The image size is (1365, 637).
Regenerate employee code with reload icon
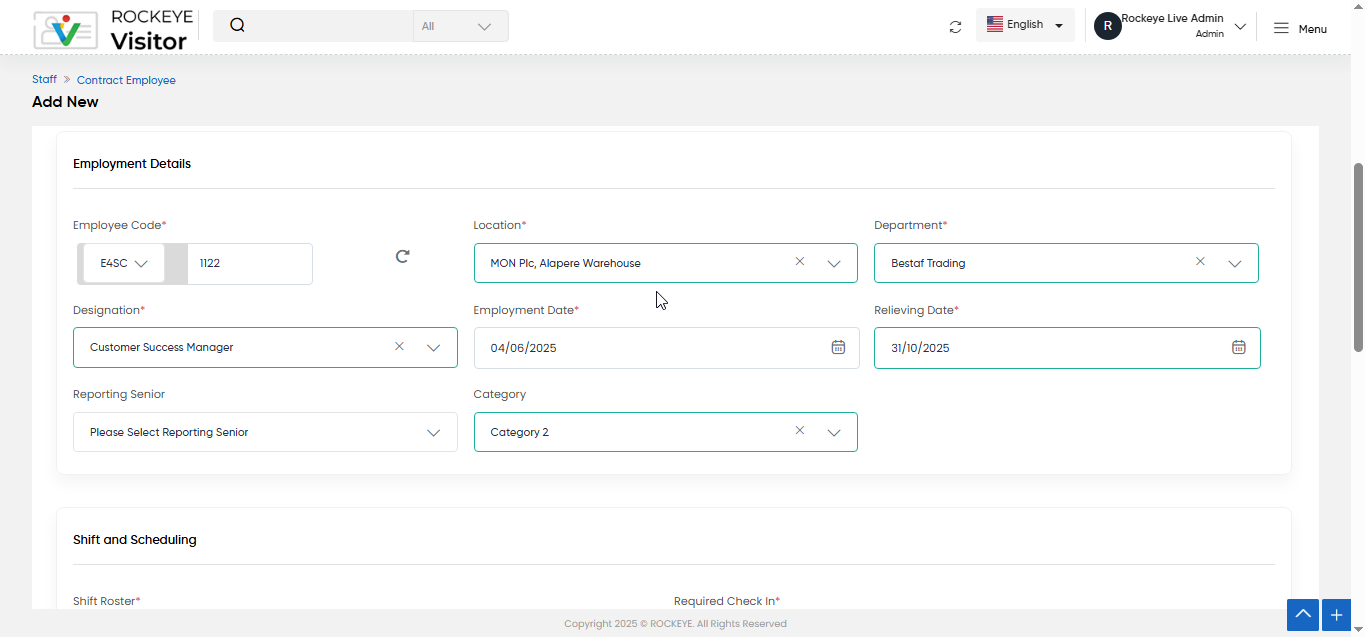pyautogui.click(x=402, y=257)
